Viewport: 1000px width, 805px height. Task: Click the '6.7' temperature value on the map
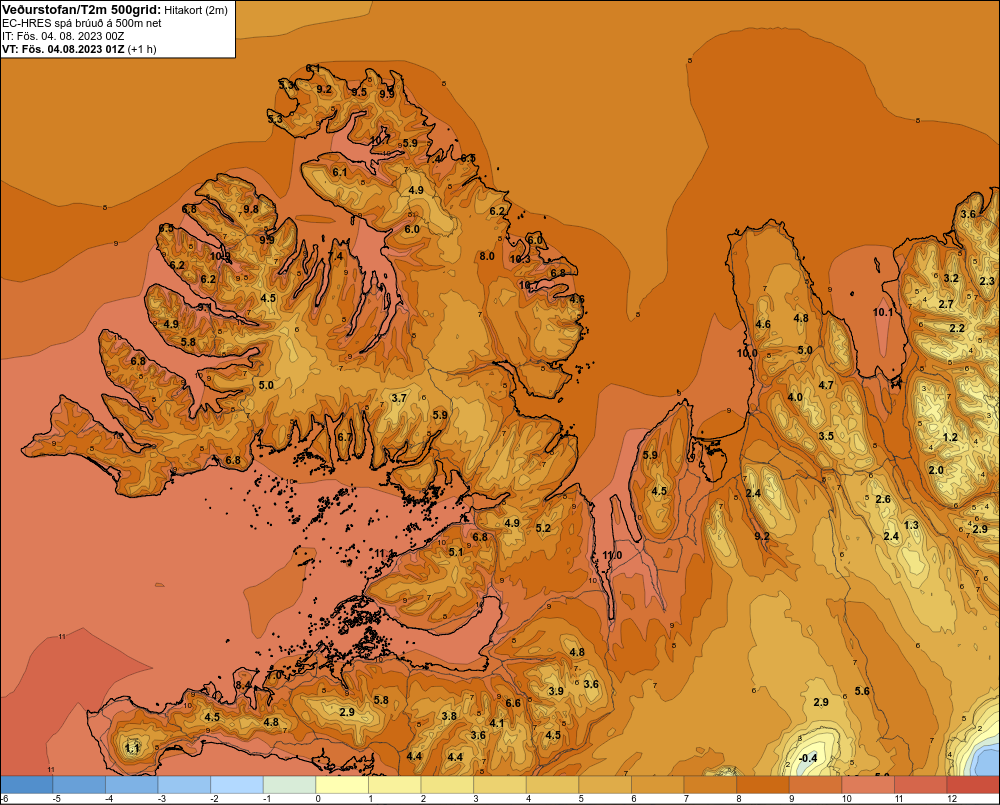(344, 437)
